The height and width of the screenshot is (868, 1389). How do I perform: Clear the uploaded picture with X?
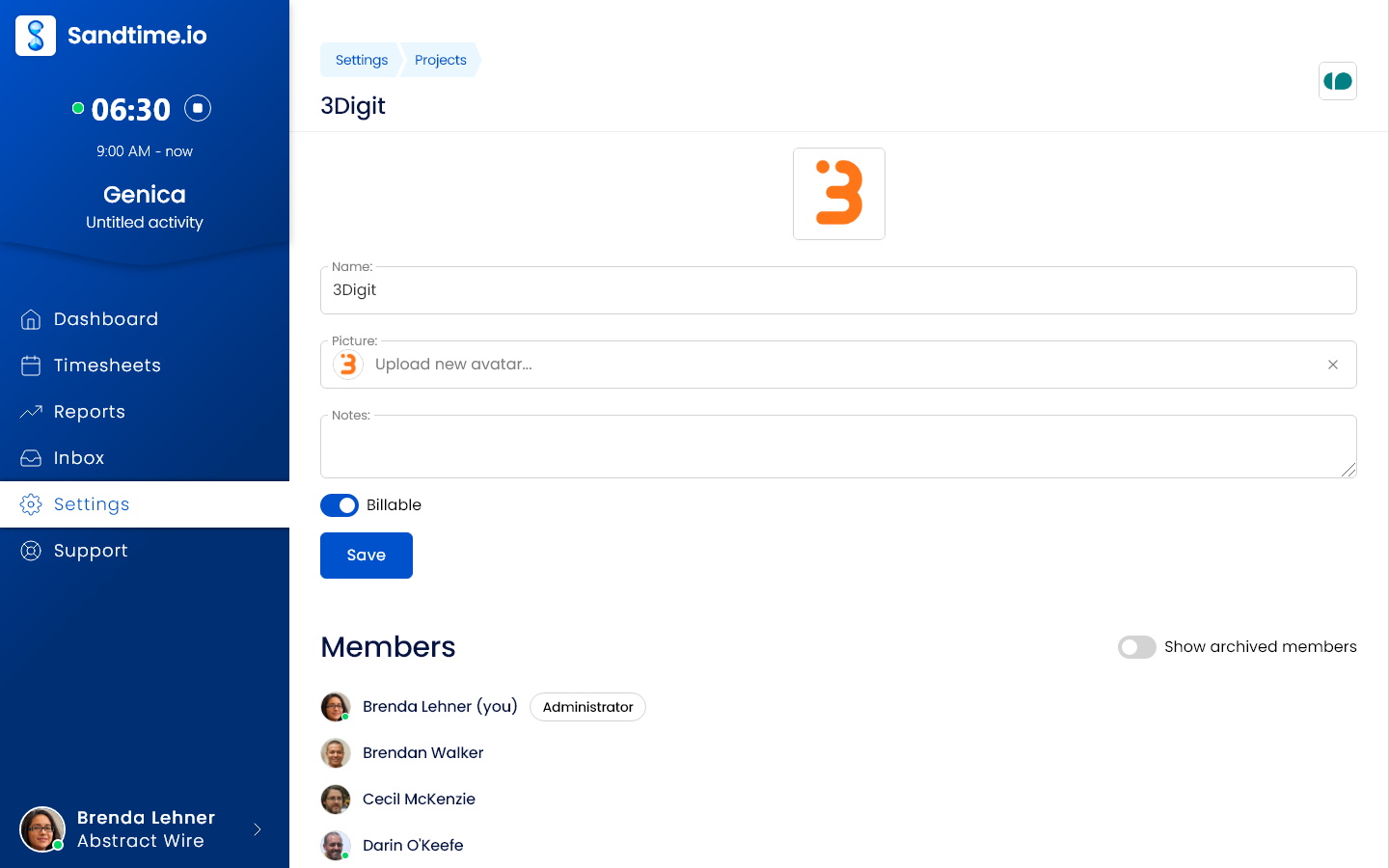[1332, 365]
